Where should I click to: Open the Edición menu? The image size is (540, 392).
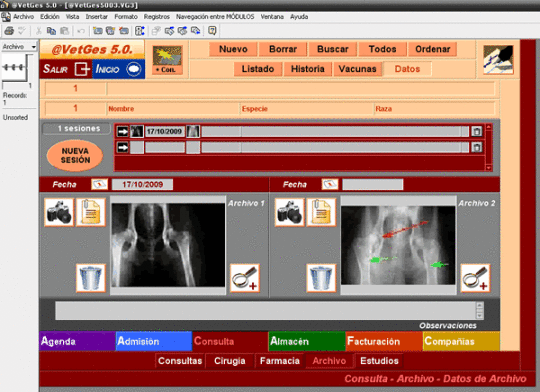(x=50, y=17)
